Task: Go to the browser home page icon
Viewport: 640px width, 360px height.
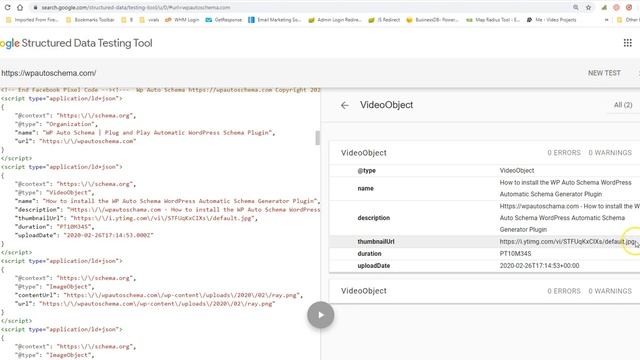Action: click(x=20, y=7)
